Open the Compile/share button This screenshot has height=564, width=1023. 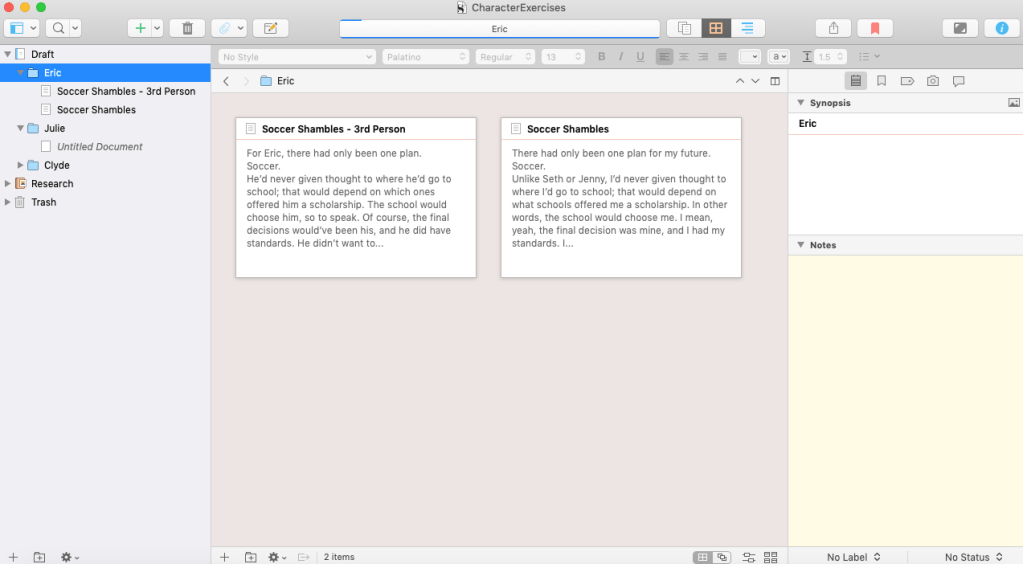(833, 28)
